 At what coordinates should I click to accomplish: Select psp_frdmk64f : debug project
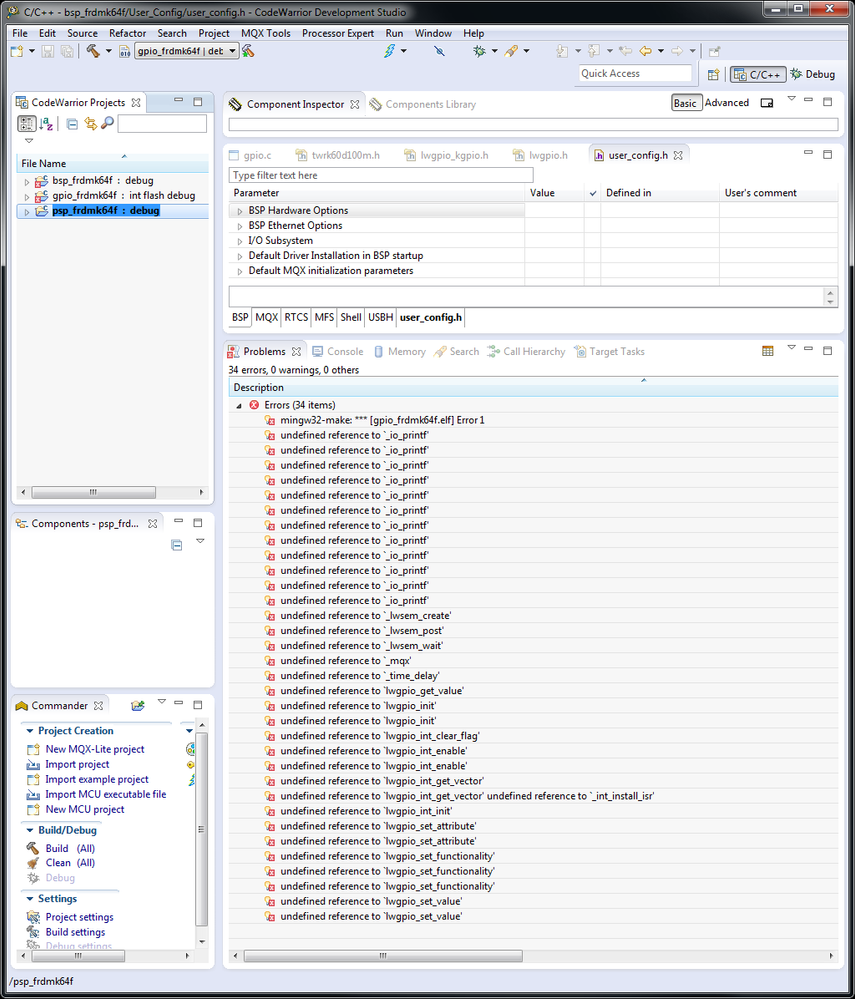tap(105, 211)
